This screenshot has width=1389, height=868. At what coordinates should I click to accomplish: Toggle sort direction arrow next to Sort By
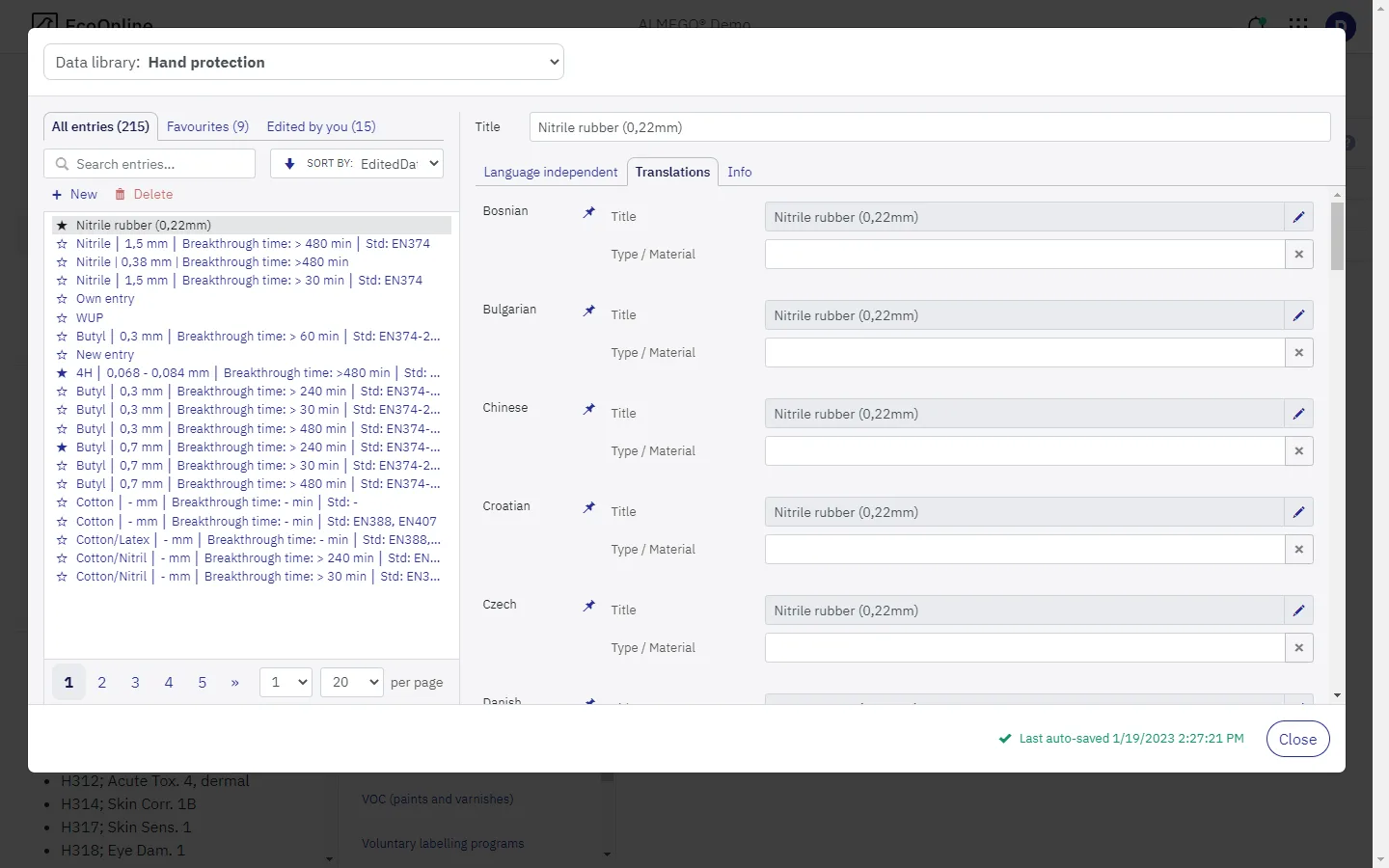289,164
